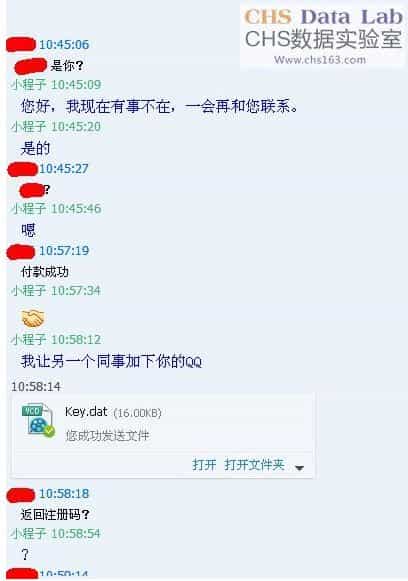Click the Www.chs163.com website address
This screenshot has height=581, width=408.
pyautogui.click(x=320, y=60)
